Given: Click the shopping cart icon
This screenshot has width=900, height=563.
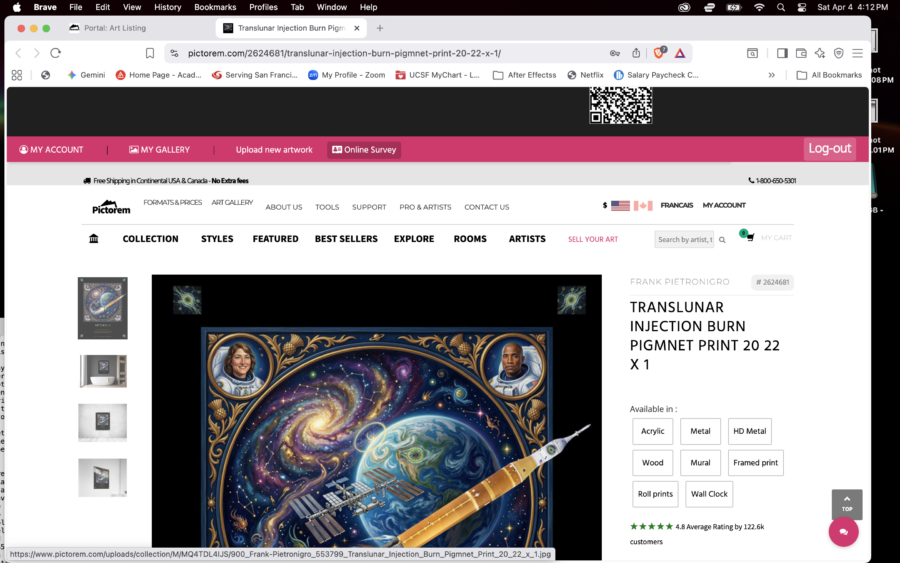Looking at the screenshot, I should (748, 238).
